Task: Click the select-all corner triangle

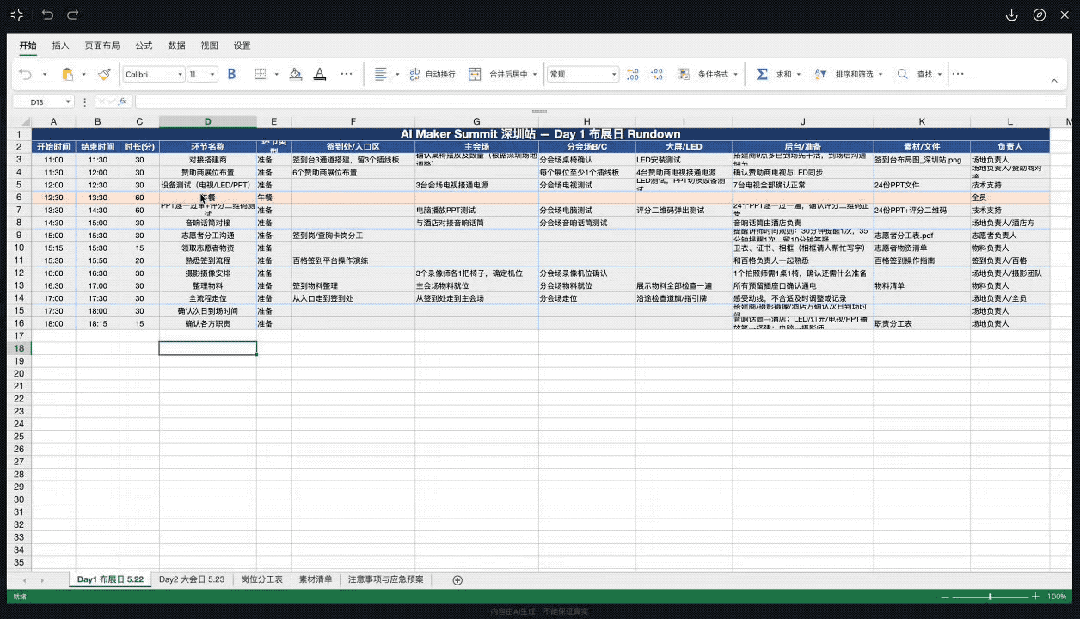Action: [25, 122]
